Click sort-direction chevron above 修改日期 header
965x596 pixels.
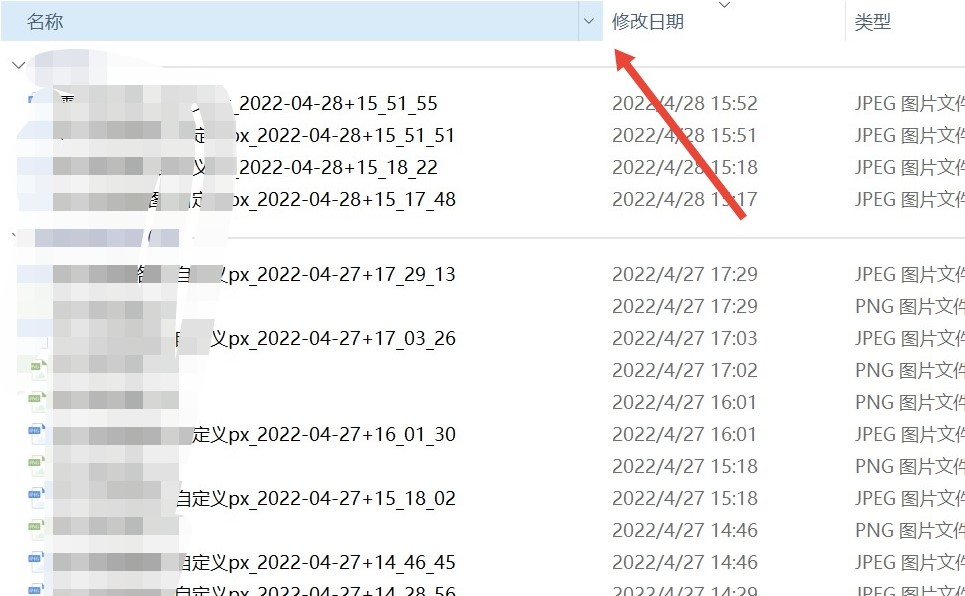724,5
